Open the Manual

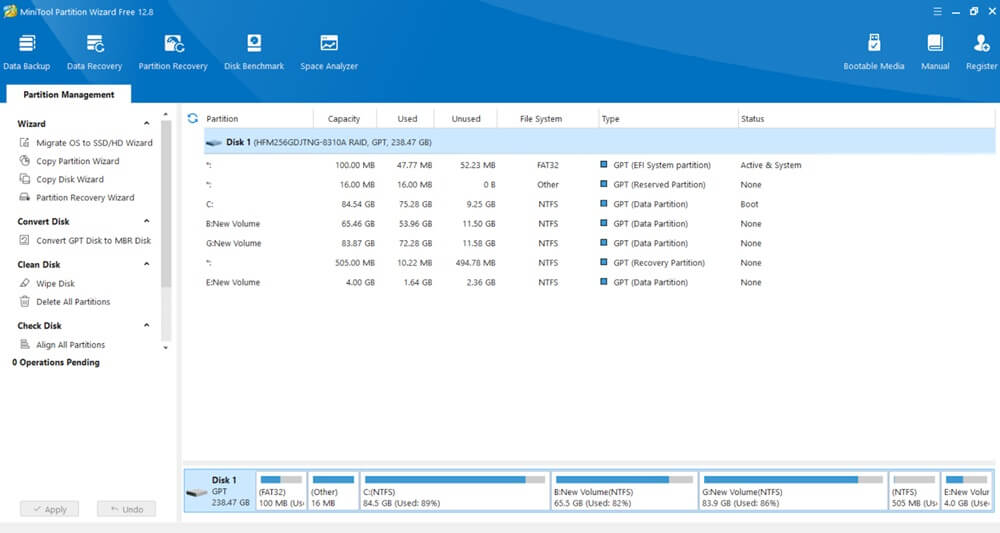(x=935, y=52)
